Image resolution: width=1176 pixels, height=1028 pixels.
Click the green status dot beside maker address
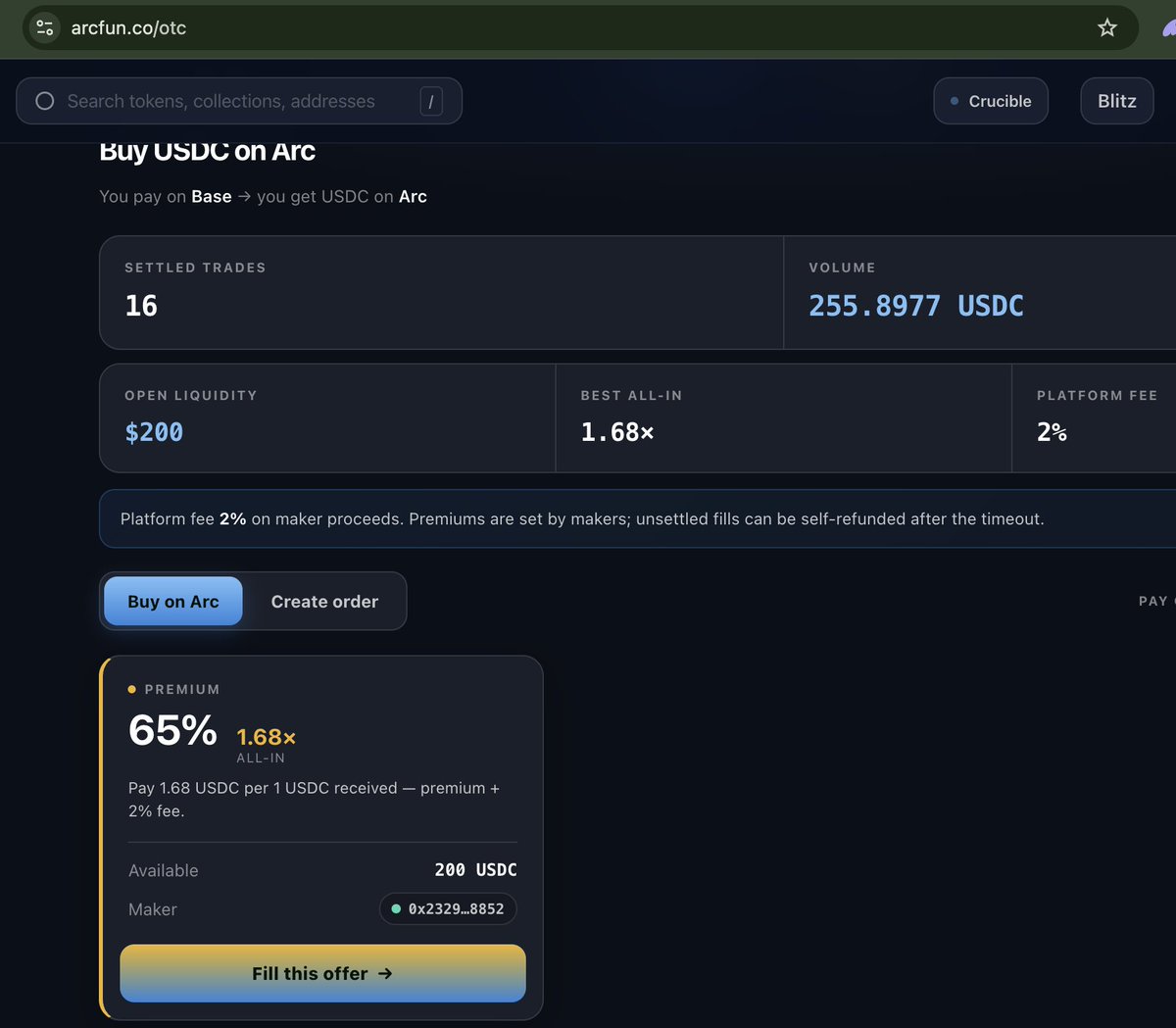click(396, 908)
